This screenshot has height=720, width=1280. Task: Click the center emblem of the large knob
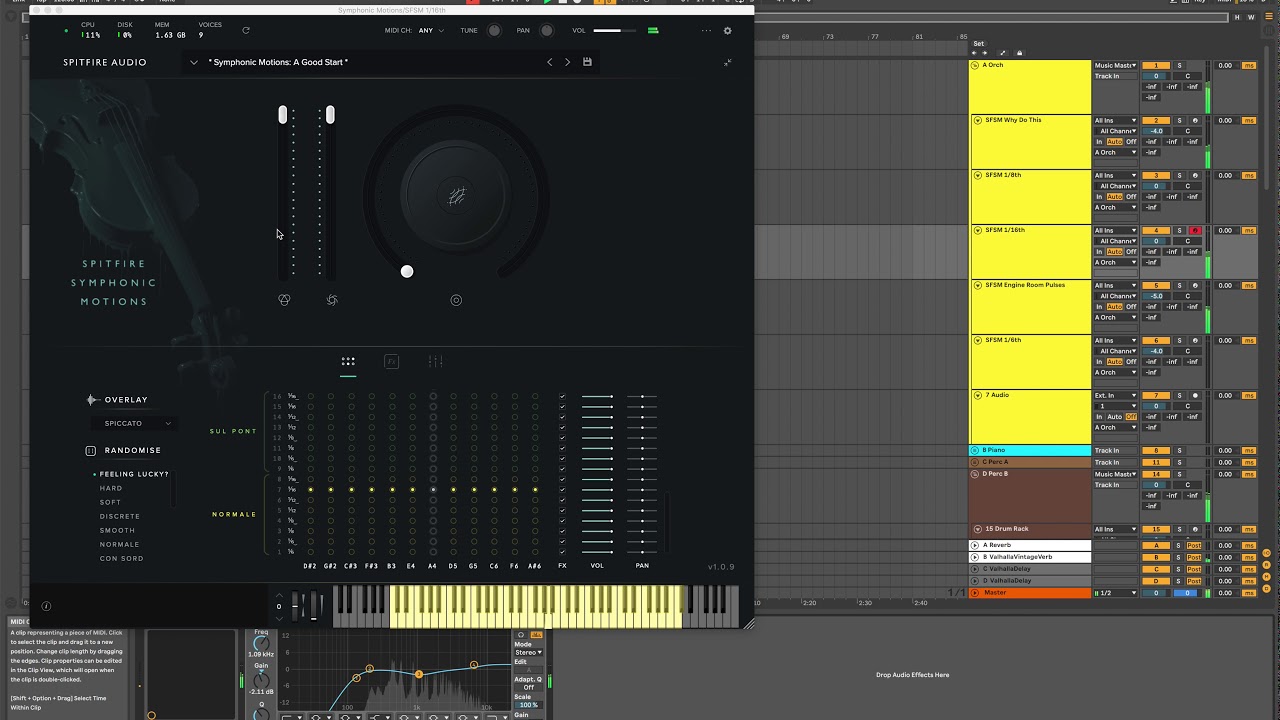click(456, 197)
